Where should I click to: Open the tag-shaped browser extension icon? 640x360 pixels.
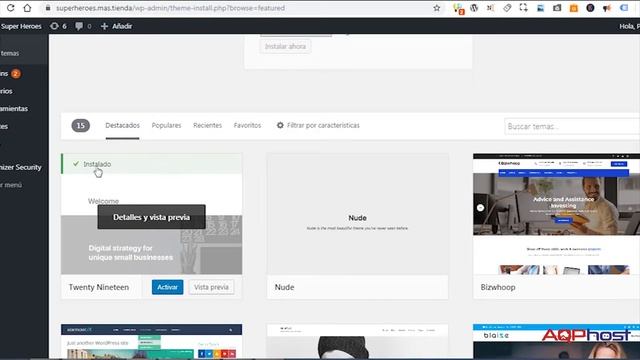(507, 8)
